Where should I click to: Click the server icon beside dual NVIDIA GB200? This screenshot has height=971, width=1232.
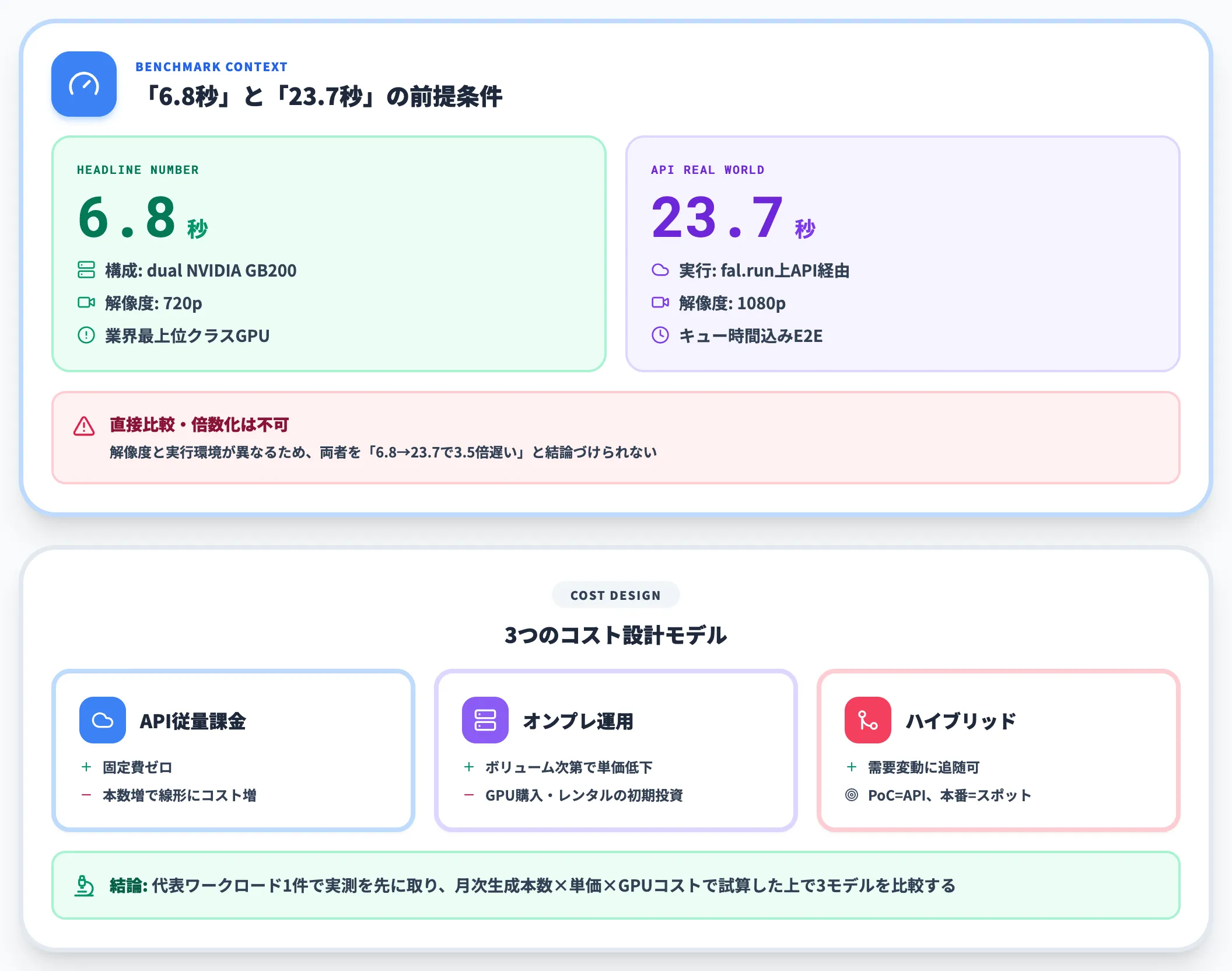(86, 270)
